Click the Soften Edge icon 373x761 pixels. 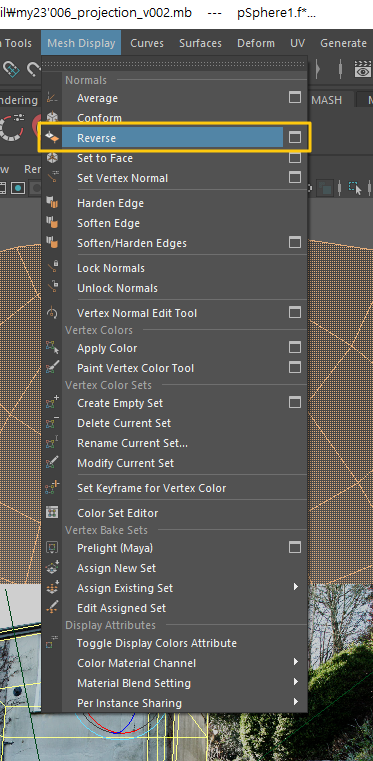pos(52,223)
